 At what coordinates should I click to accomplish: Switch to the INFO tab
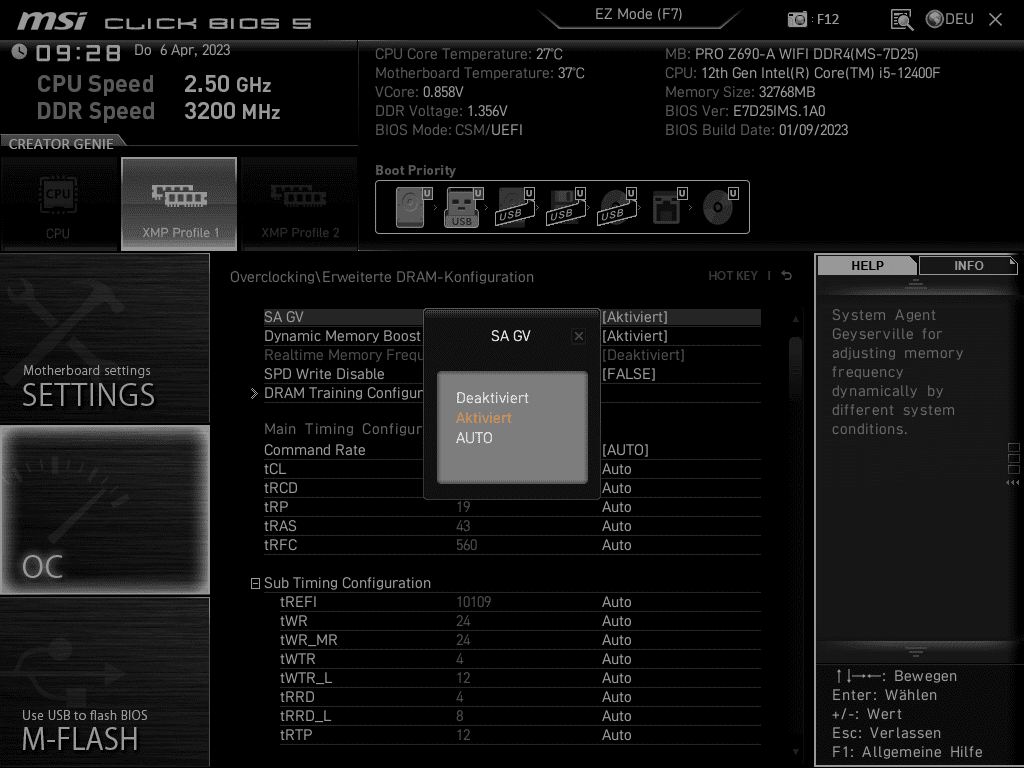[x=968, y=265]
